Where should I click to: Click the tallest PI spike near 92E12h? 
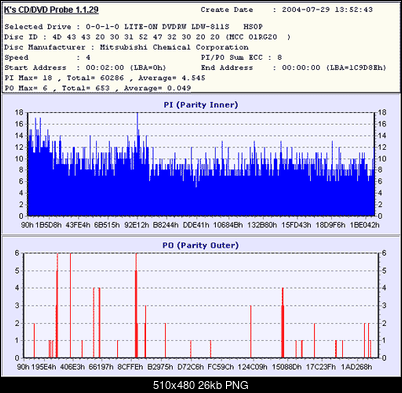(137, 163)
